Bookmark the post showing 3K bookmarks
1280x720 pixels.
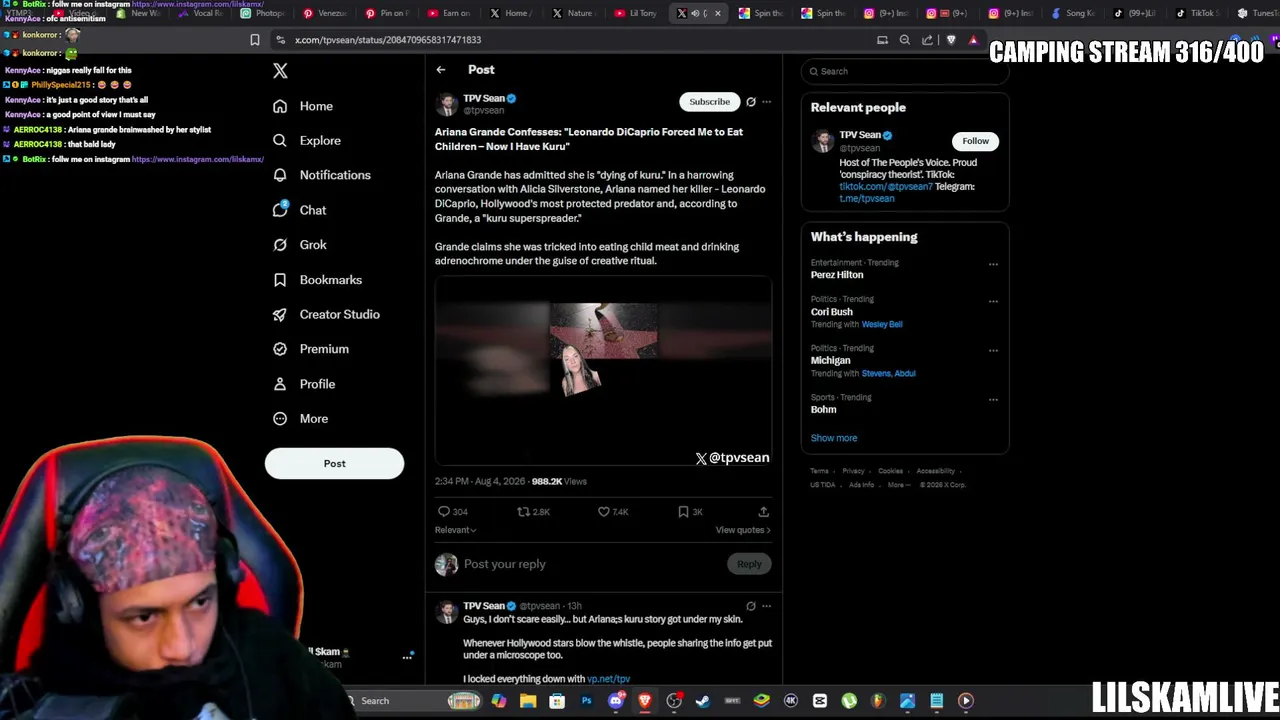(690, 512)
